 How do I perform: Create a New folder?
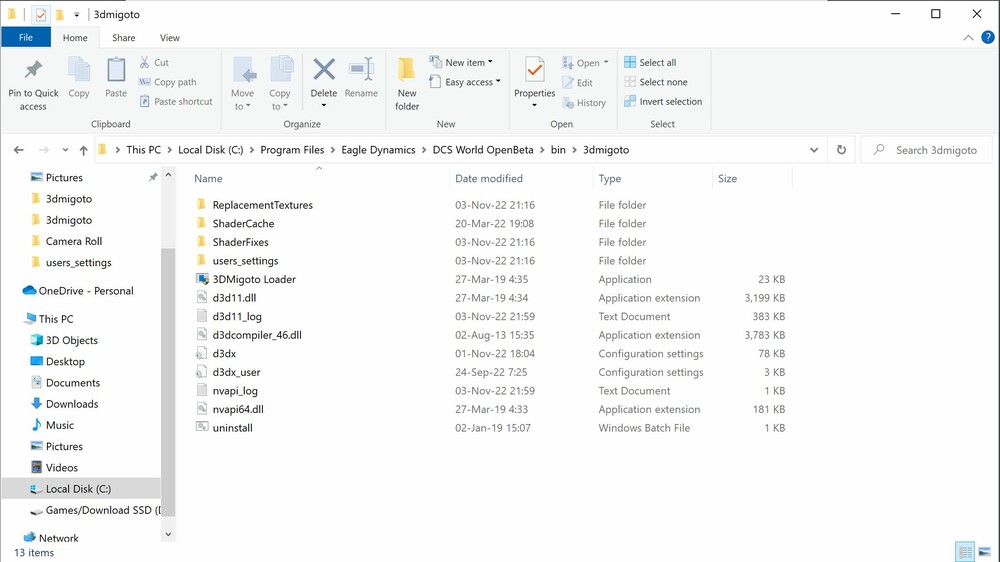tap(407, 84)
